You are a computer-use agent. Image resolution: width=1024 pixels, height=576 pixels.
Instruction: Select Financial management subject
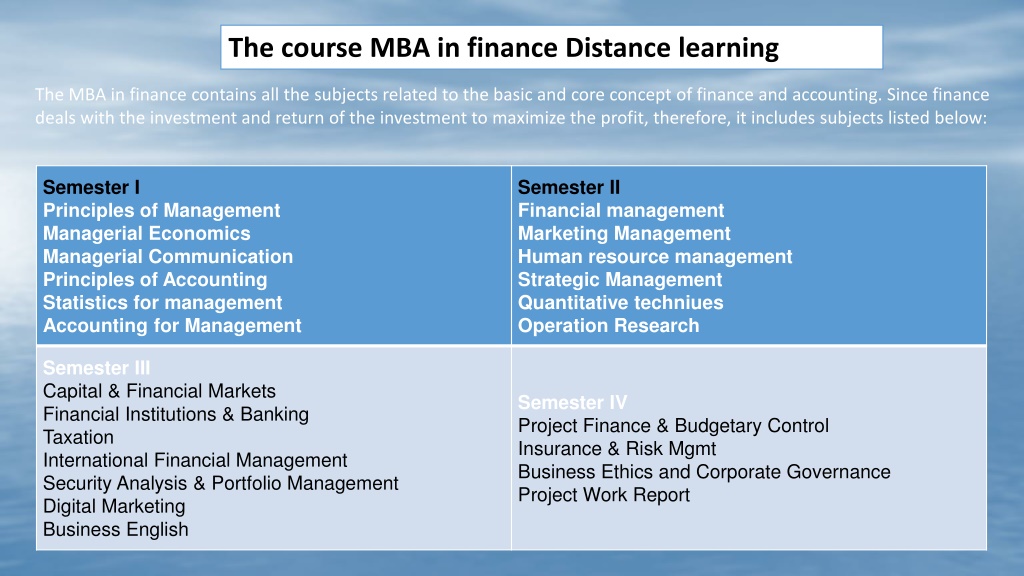621,210
